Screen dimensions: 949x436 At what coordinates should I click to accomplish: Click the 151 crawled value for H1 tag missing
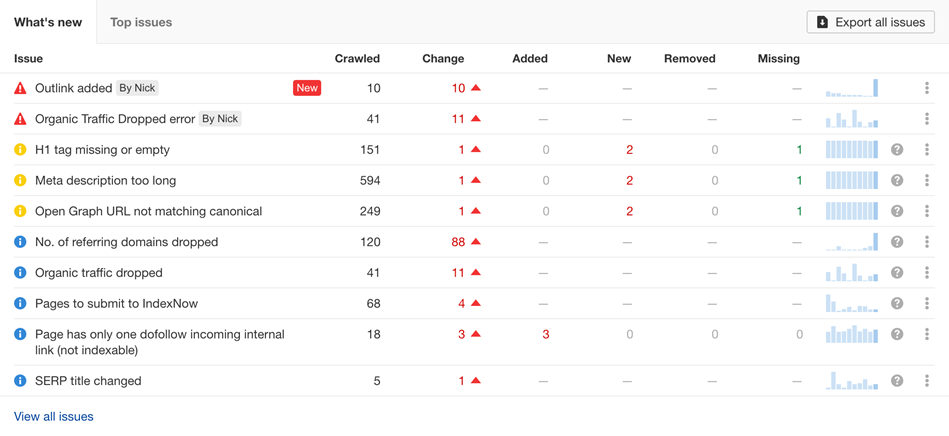370,150
